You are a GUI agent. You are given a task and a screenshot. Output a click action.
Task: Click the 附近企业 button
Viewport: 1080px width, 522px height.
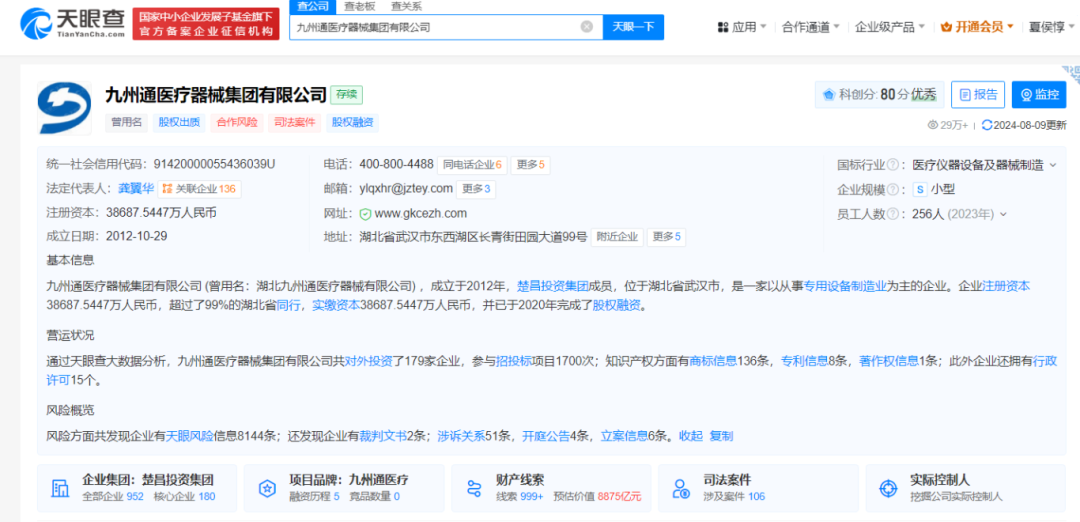(x=617, y=237)
